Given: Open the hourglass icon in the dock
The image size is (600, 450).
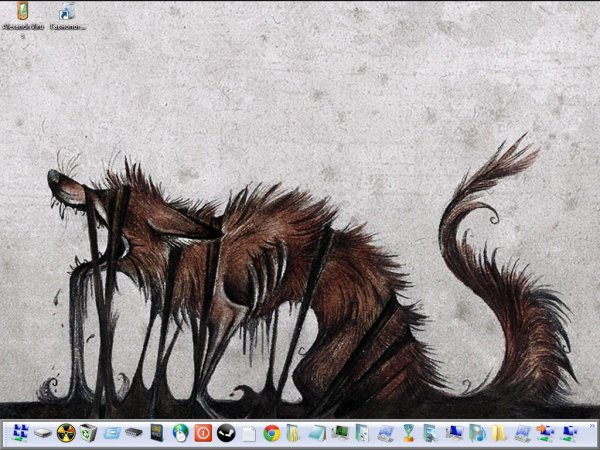Looking at the screenshot, I should click(409, 433).
